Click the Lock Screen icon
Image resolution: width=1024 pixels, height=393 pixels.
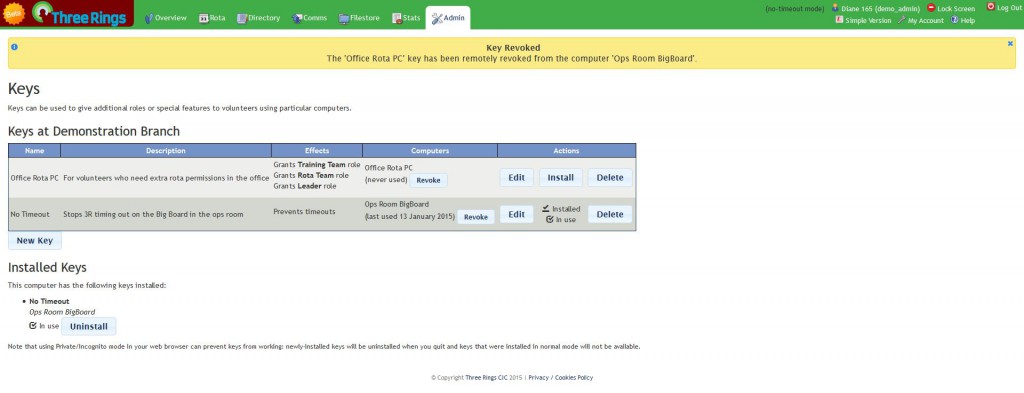931,8
